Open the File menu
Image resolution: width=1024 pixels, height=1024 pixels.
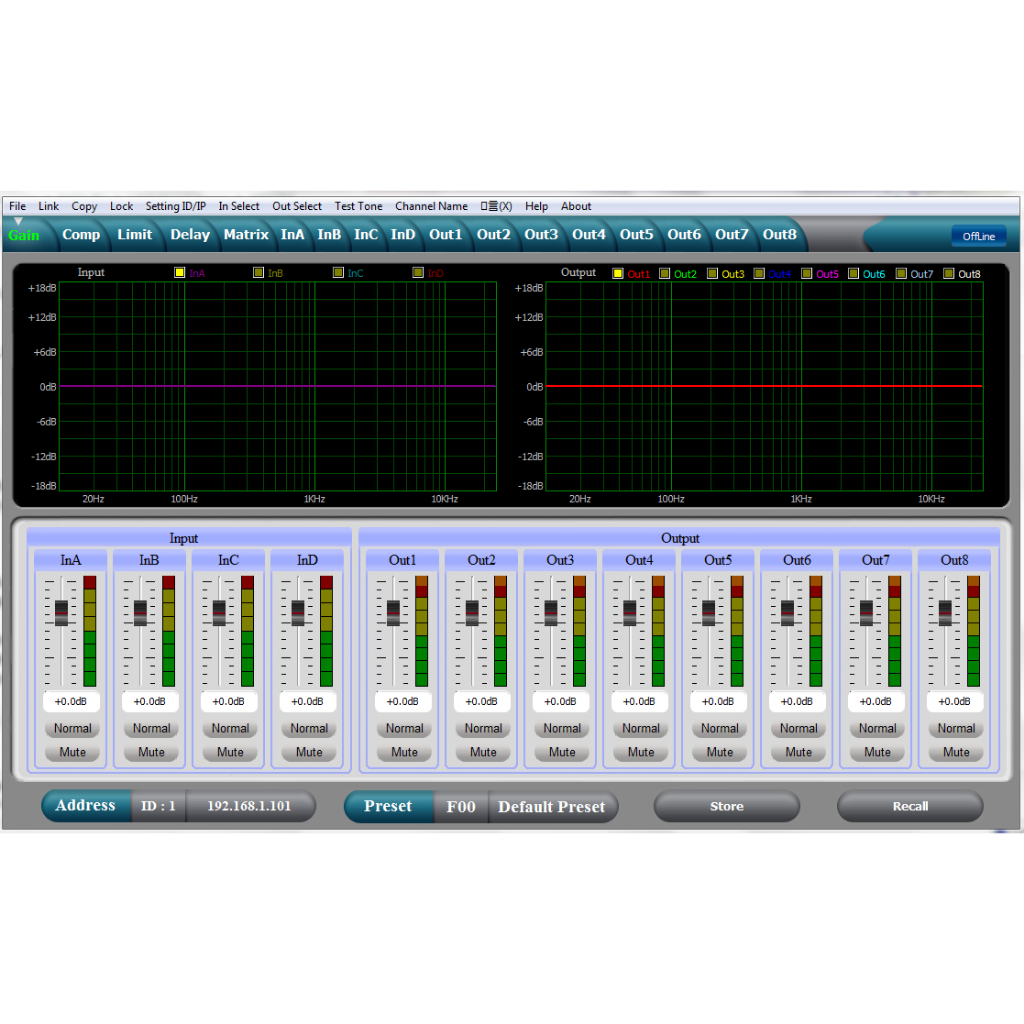point(18,206)
